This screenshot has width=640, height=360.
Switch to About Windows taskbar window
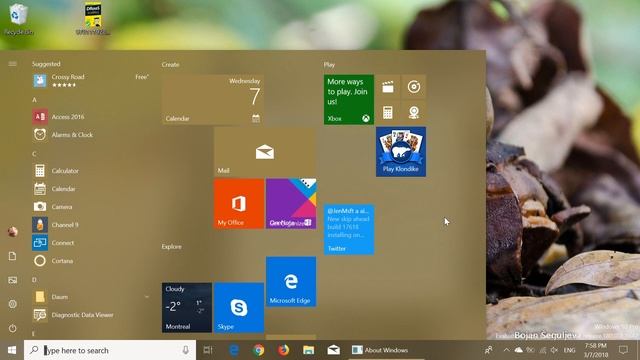386,350
